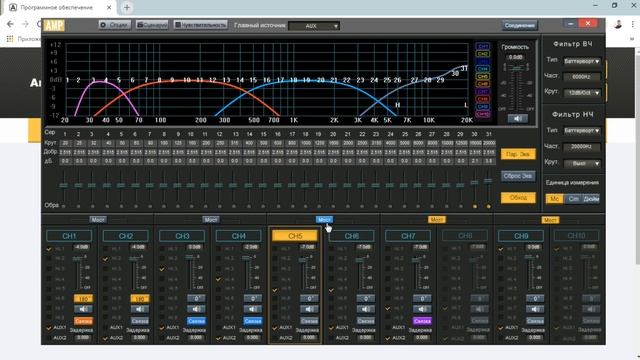Click the Сброс Экв reset button
The height and width of the screenshot is (360, 640).
click(518, 176)
